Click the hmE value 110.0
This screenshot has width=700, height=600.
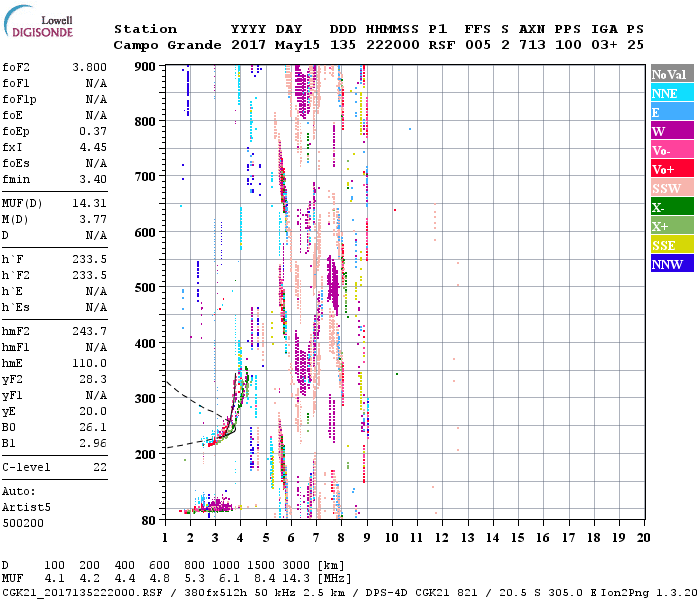pyautogui.click(x=89, y=363)
